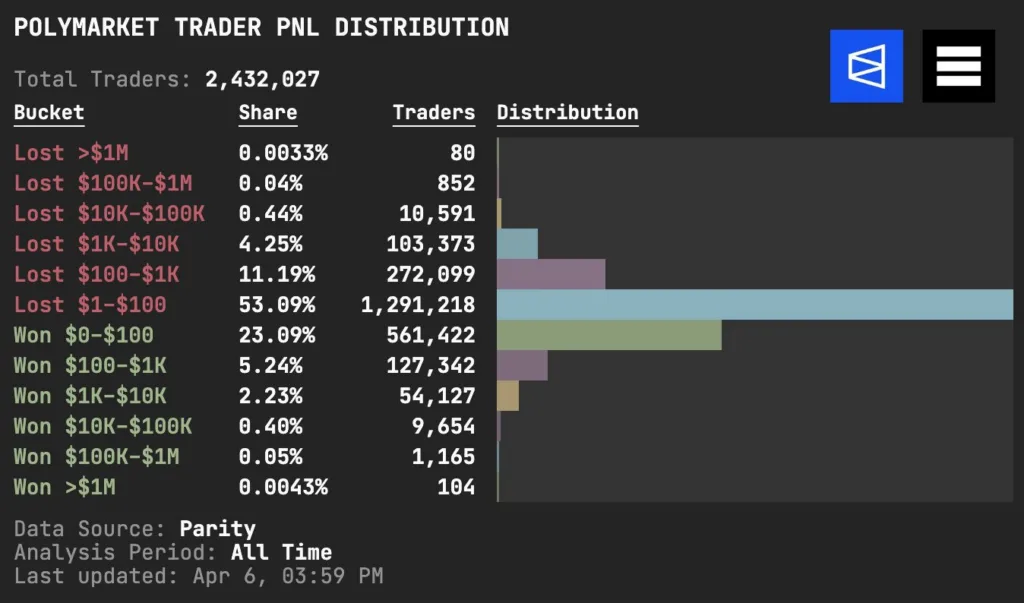Click the Traders column header
Viewport: 1024px width, 603px height.
[434, 113]
